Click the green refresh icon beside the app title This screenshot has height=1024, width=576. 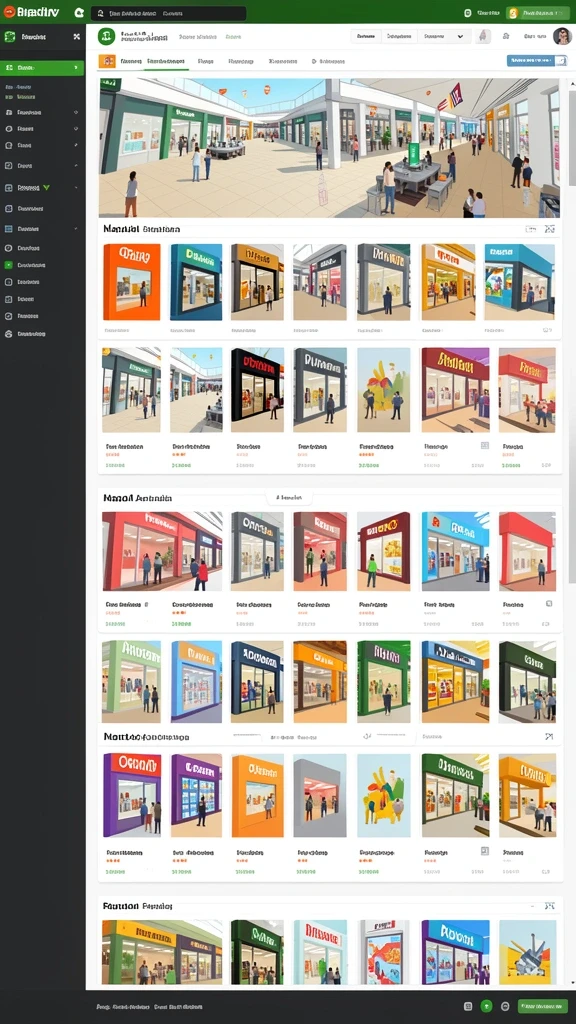click(x=79, y=12)
